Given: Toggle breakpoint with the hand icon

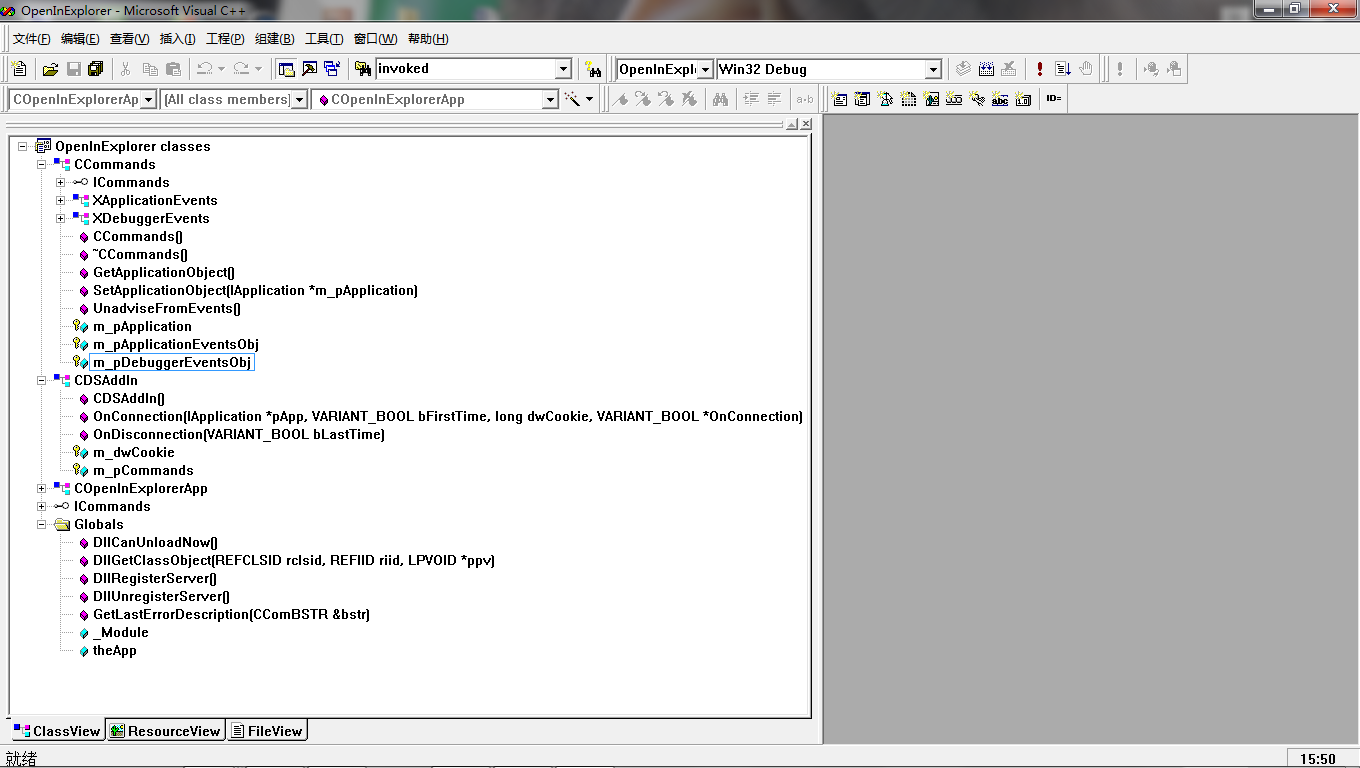Looking at the screenshot, I should coord(1086,69).
